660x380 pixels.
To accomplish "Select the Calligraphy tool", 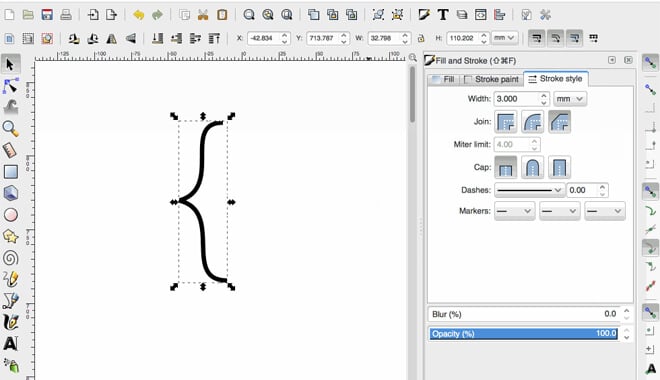I will [x=11, y=322].
